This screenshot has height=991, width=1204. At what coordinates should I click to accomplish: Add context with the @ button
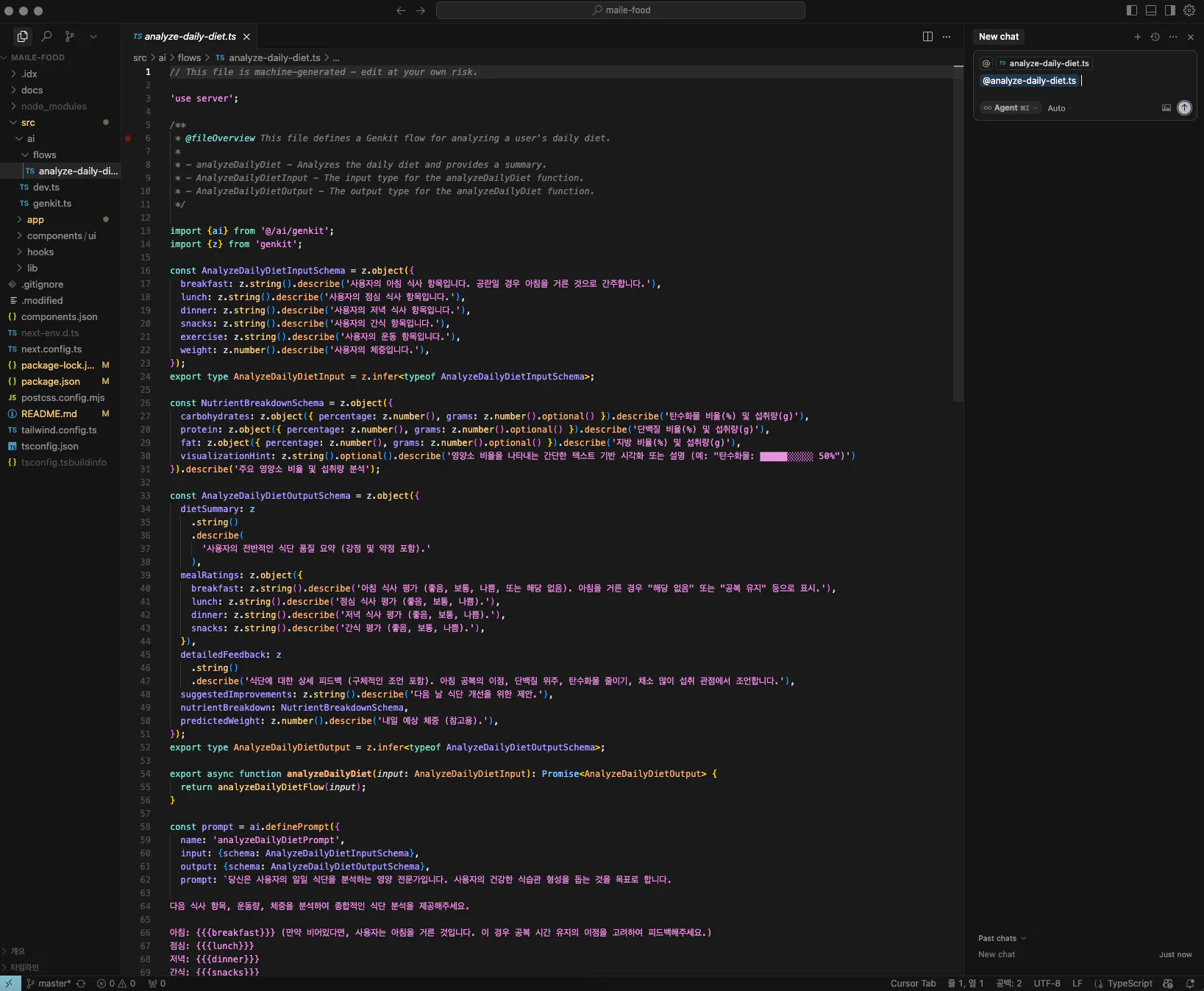click(x=986, y=63)
